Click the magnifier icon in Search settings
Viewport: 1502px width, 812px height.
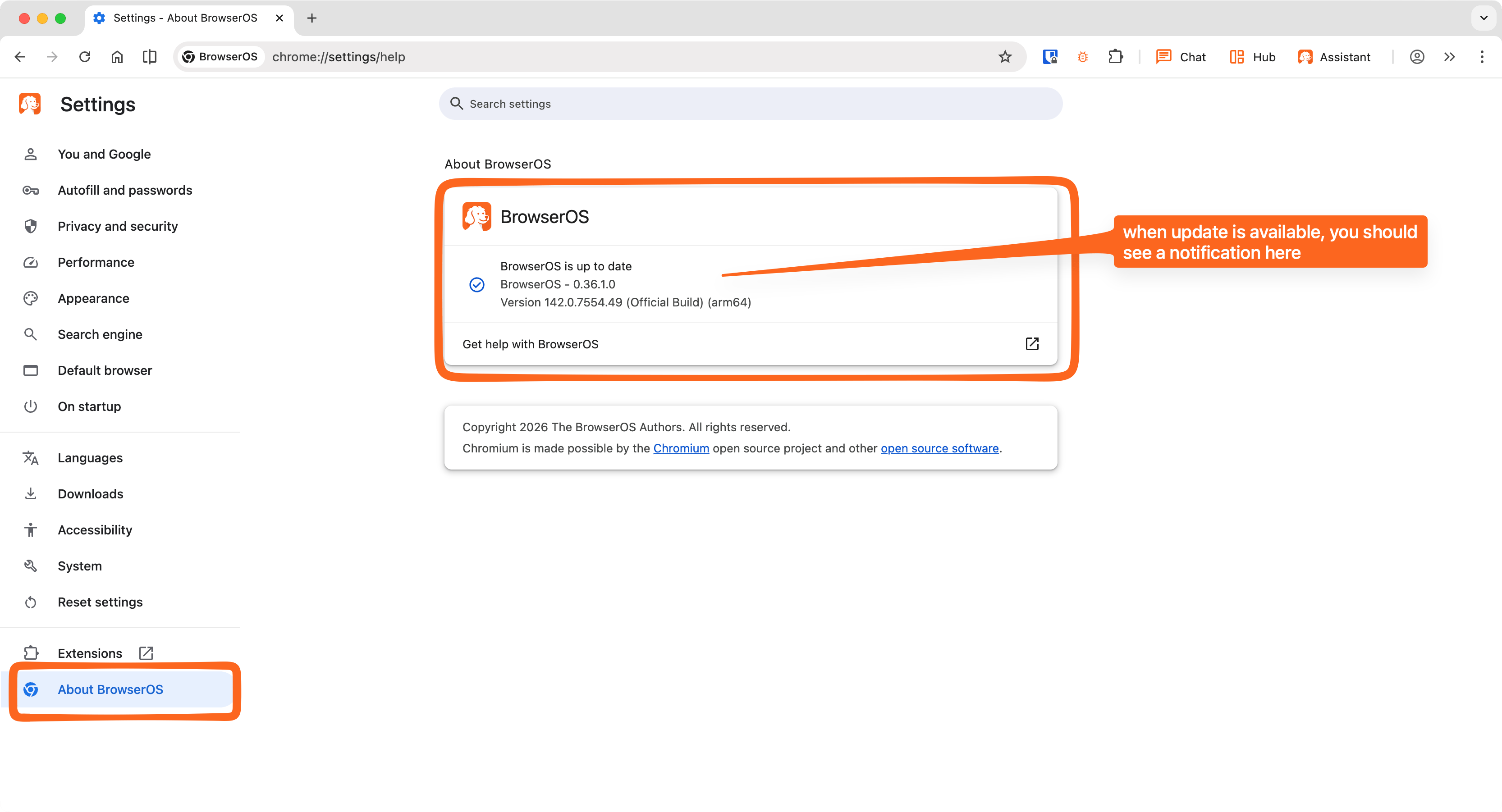pos(457,104)
